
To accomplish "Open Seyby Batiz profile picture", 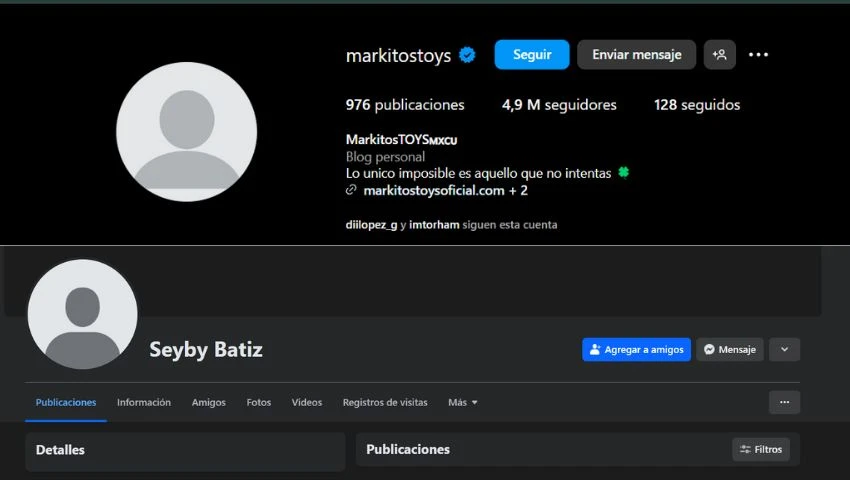I will (x=82, y=314).
